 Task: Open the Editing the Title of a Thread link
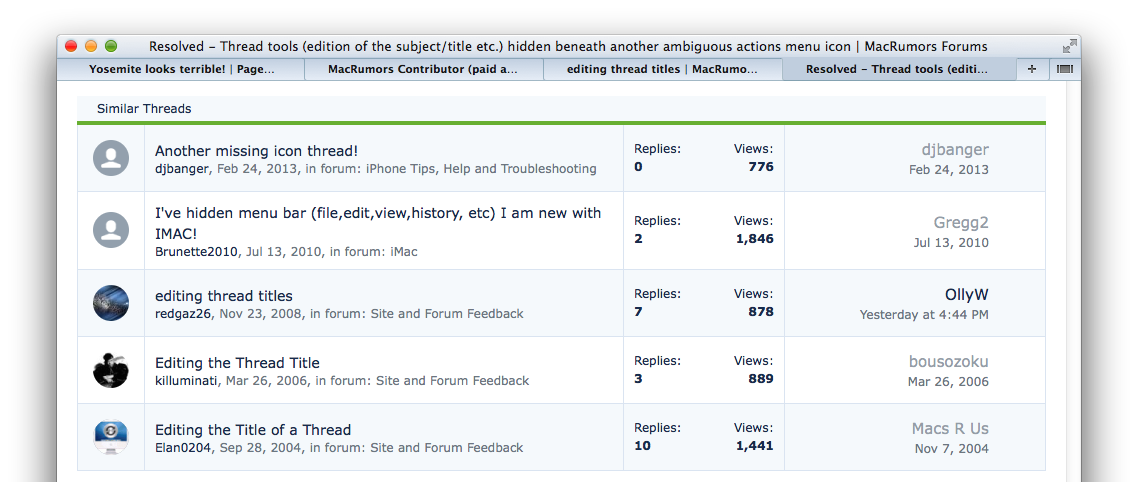tap(253, 430)
